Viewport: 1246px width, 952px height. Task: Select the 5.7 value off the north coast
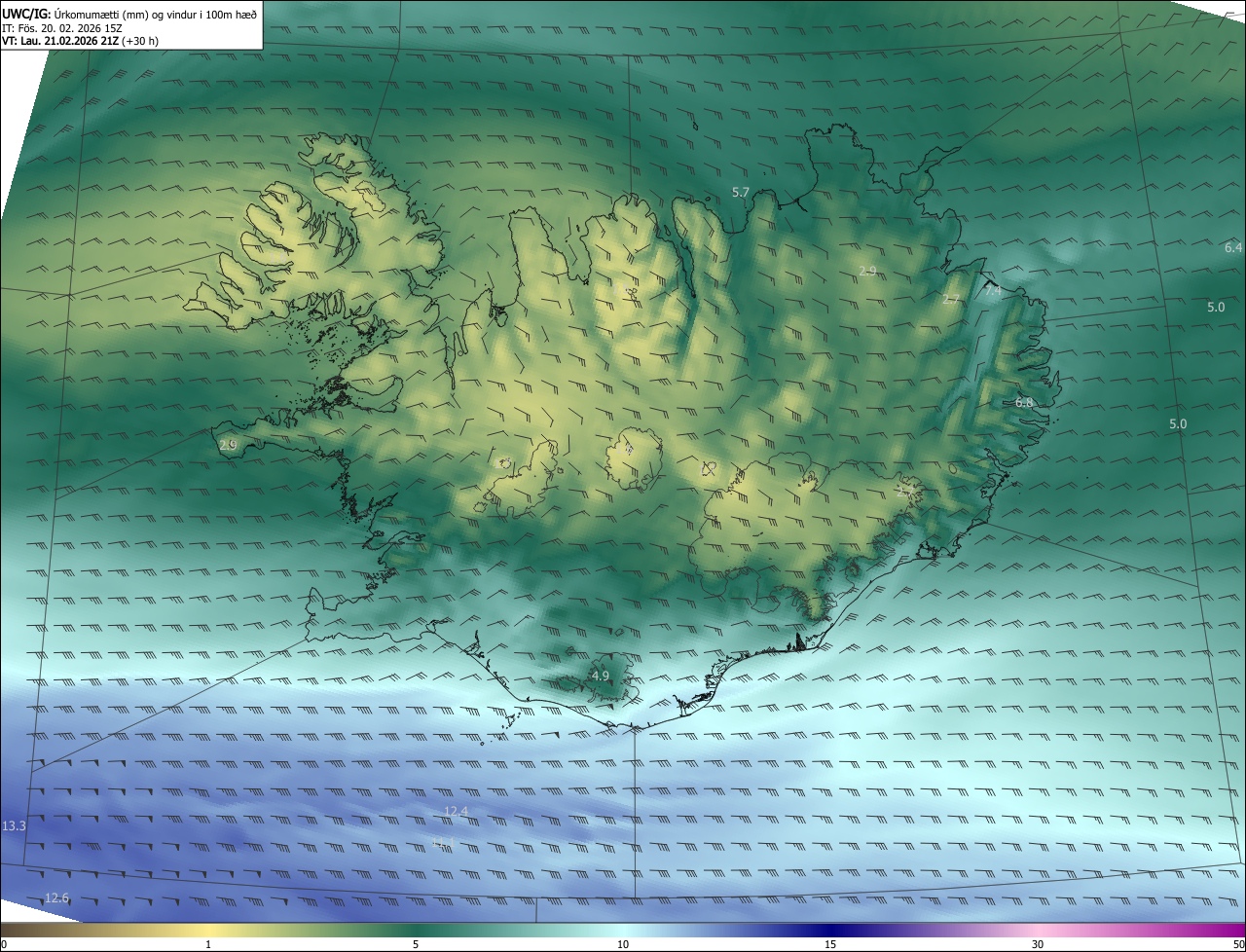point(741,193)
